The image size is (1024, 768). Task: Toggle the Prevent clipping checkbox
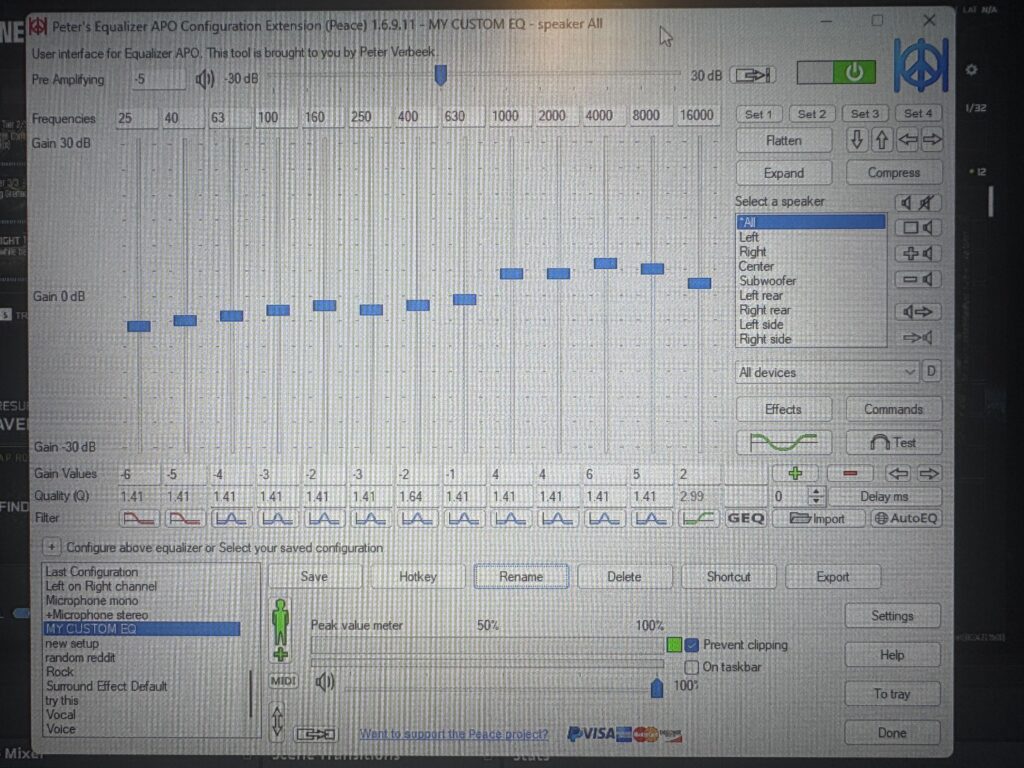pyautogui.click(x=692, y=645)
